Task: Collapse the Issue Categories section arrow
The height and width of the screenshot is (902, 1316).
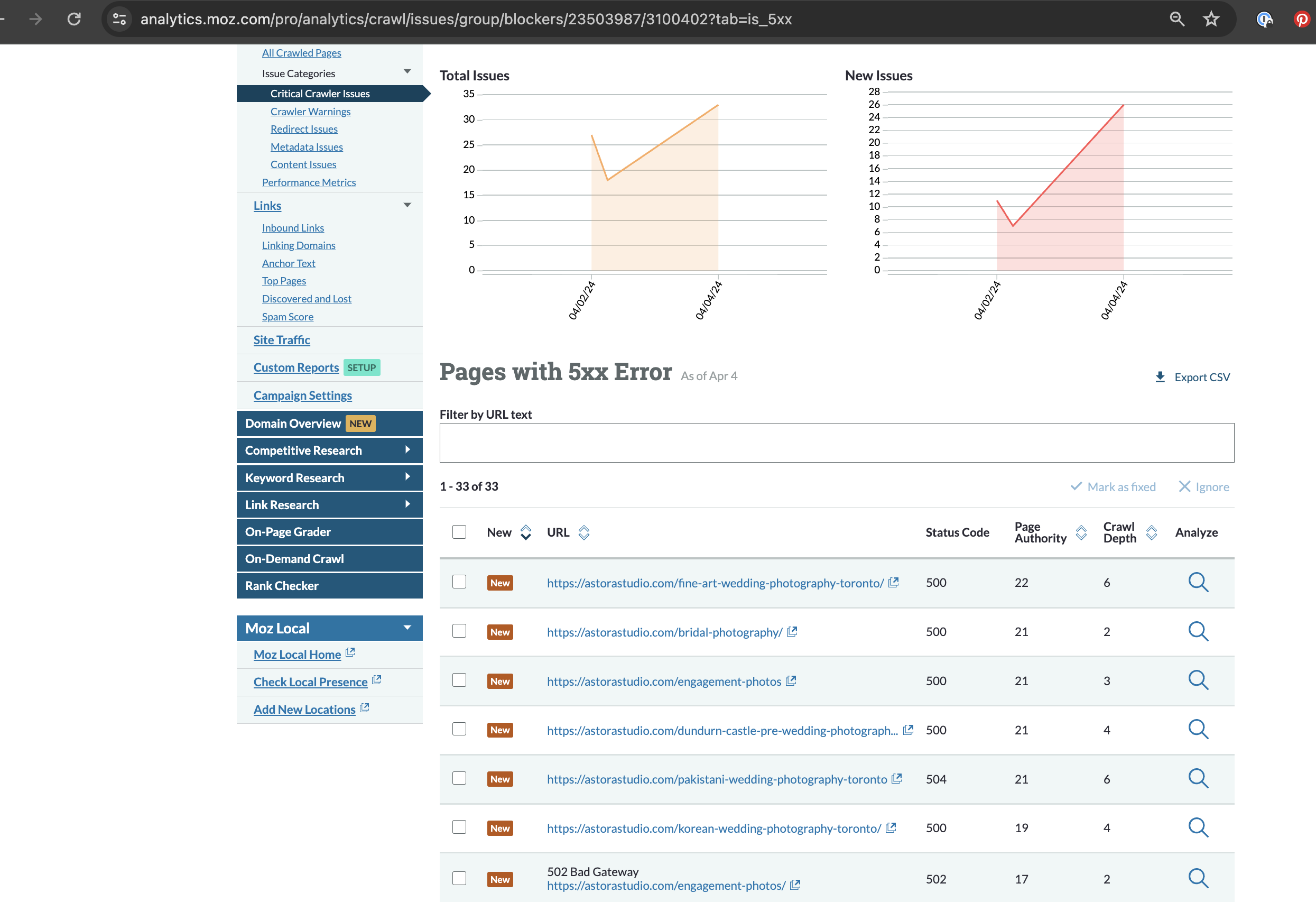Action: tap(407, 71)
